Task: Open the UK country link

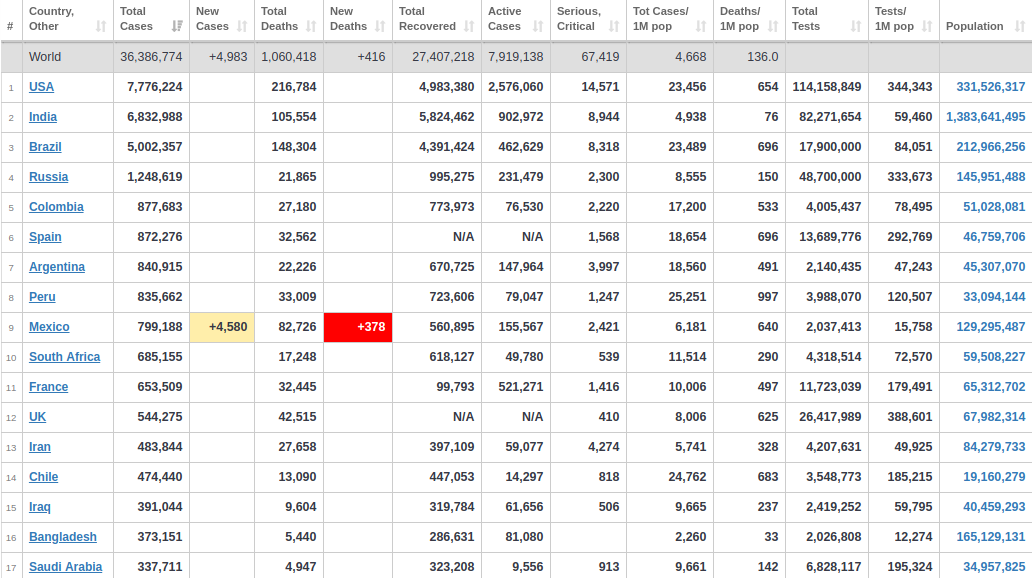Action: (x=38, y=417)
